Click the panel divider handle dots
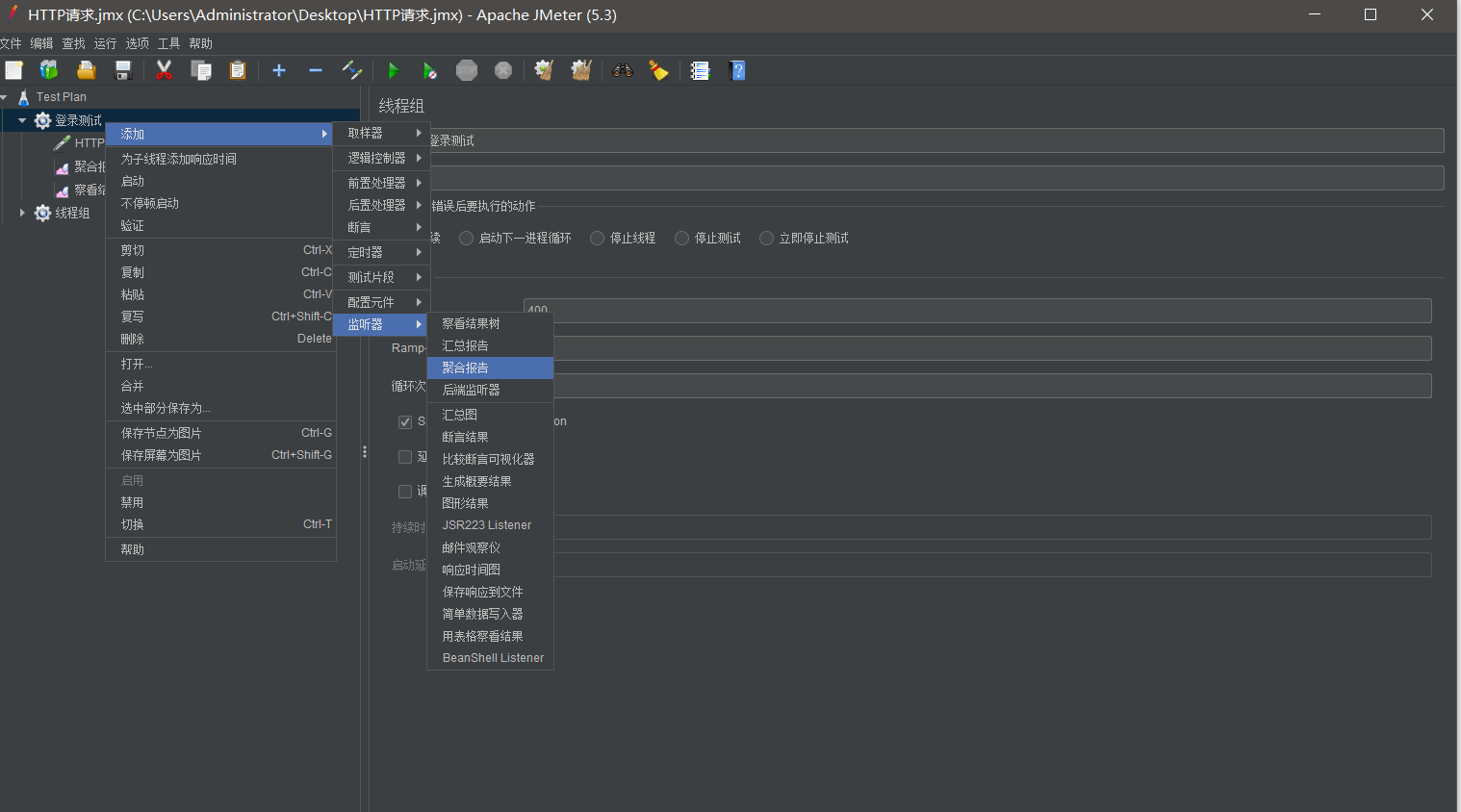Viewport: 1461px width, 812px height. [365, 451]
